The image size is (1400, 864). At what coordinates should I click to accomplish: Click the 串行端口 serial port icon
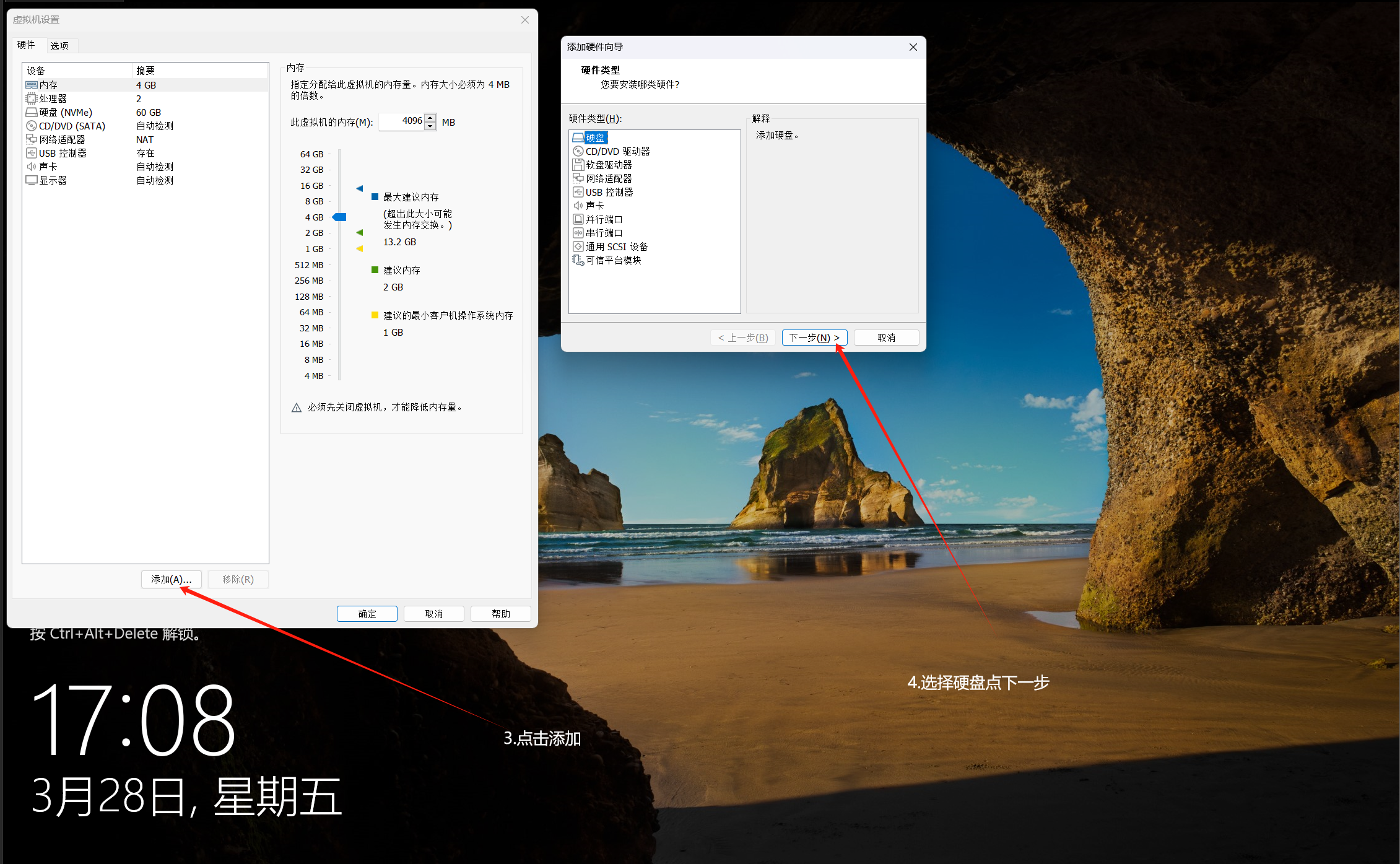(578, 233)
